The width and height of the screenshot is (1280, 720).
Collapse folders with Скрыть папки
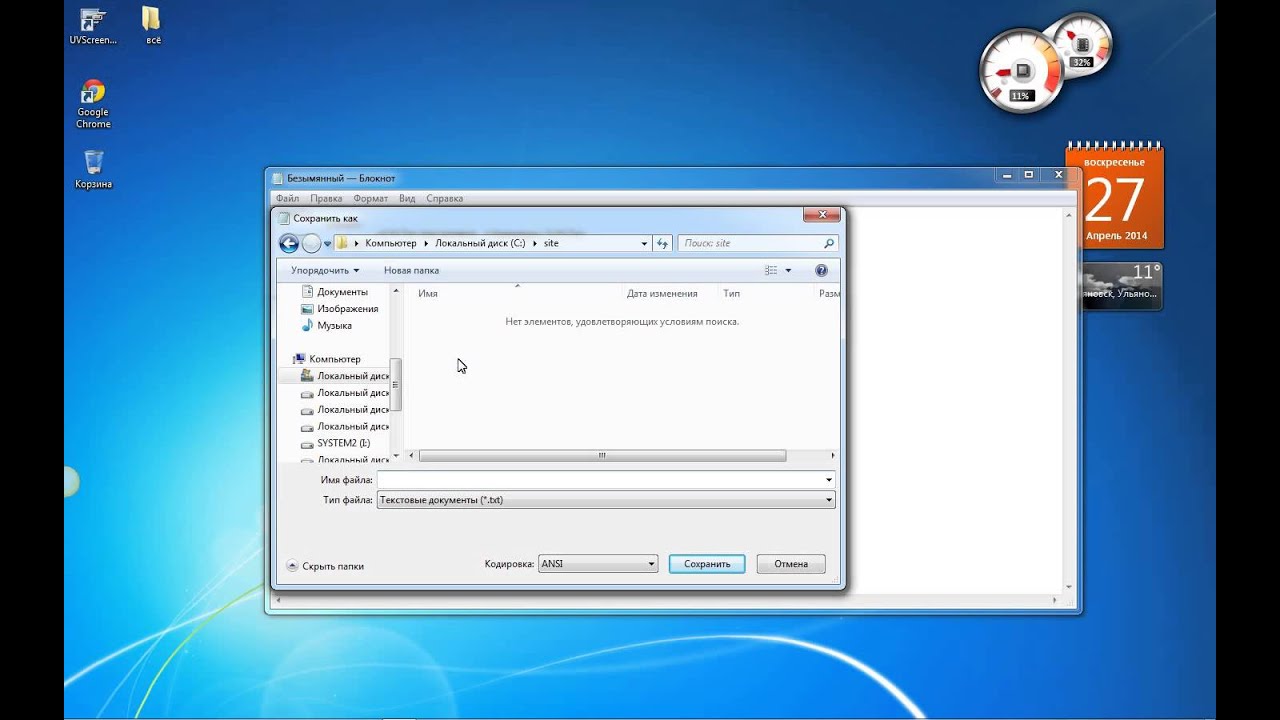tap(325, 566)
